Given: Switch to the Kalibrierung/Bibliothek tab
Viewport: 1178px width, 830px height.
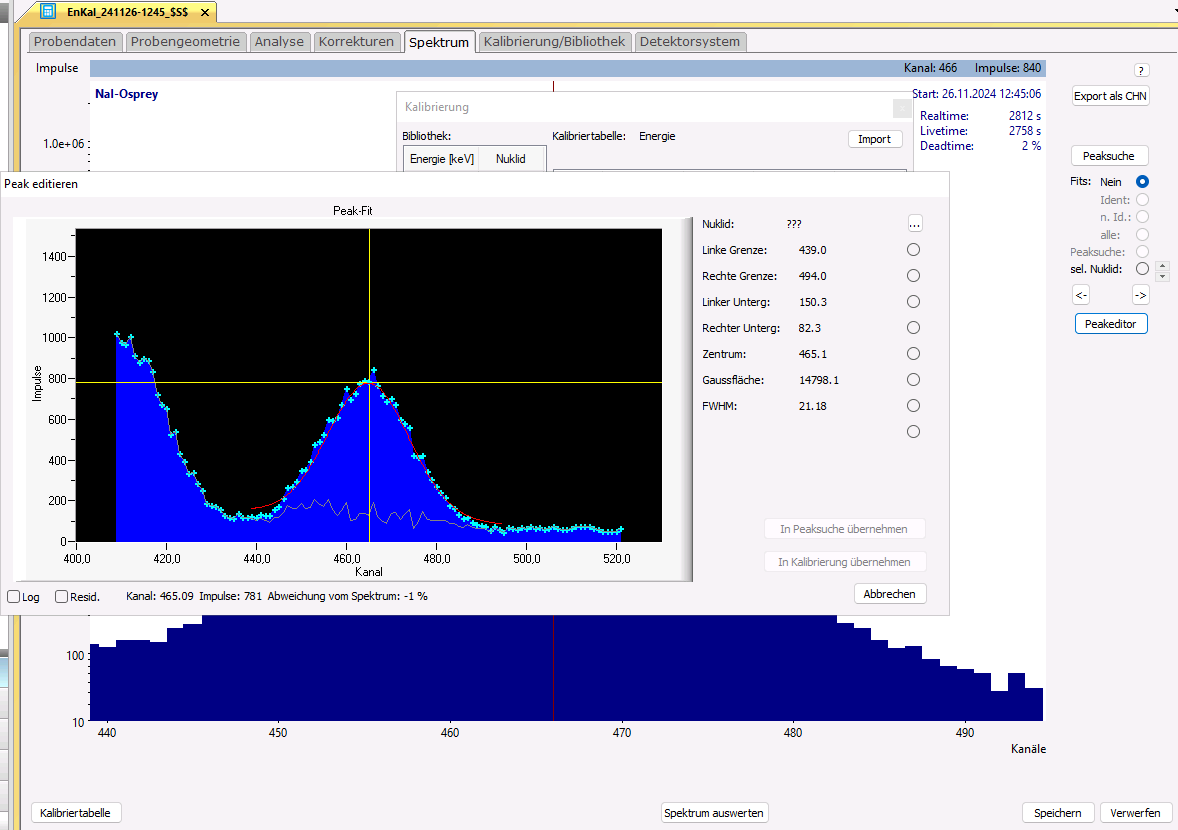Looking at the screenshot, I should (554, 42).
